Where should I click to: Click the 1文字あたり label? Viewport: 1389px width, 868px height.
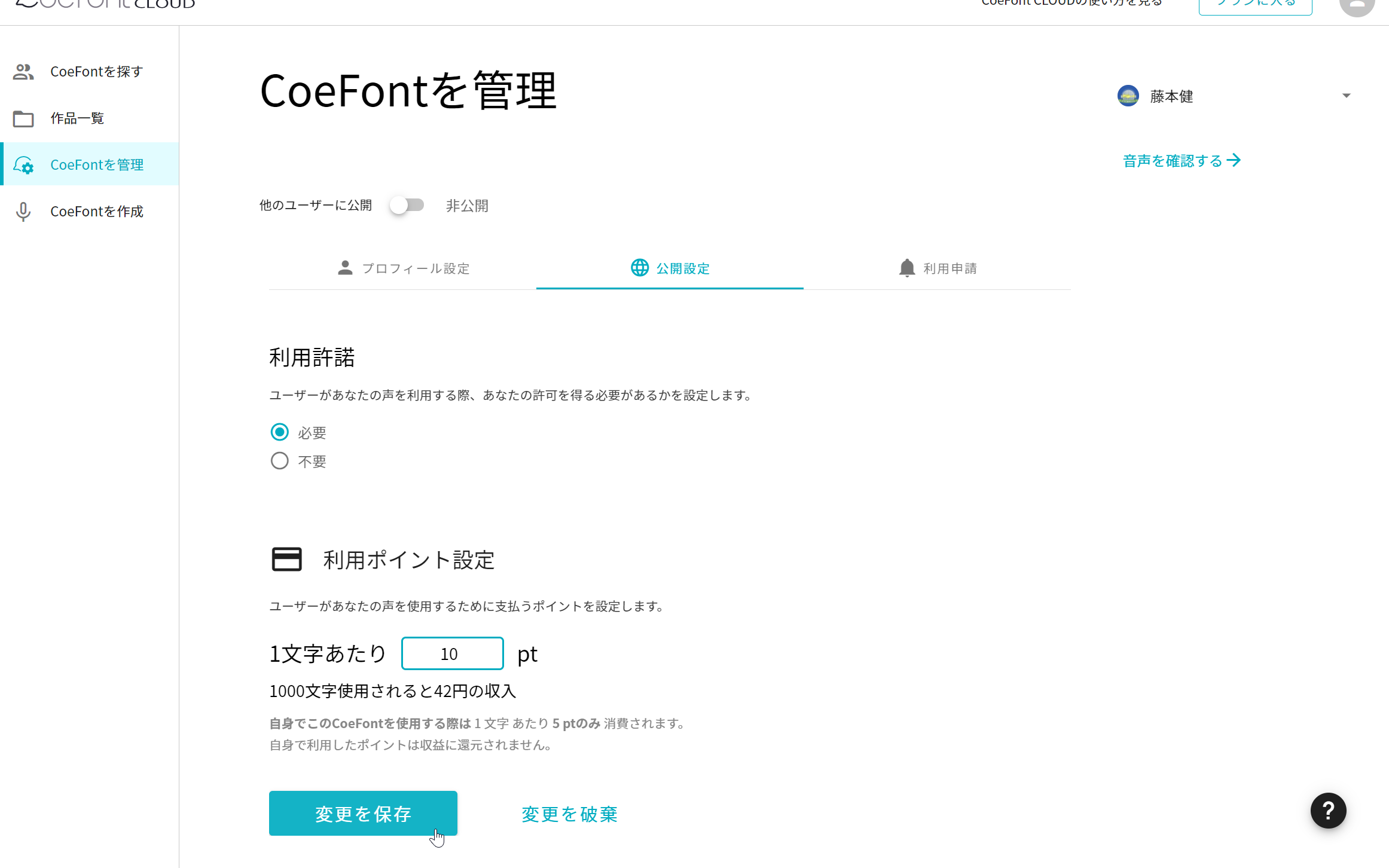pyautogui.click(x=328, y=653)
